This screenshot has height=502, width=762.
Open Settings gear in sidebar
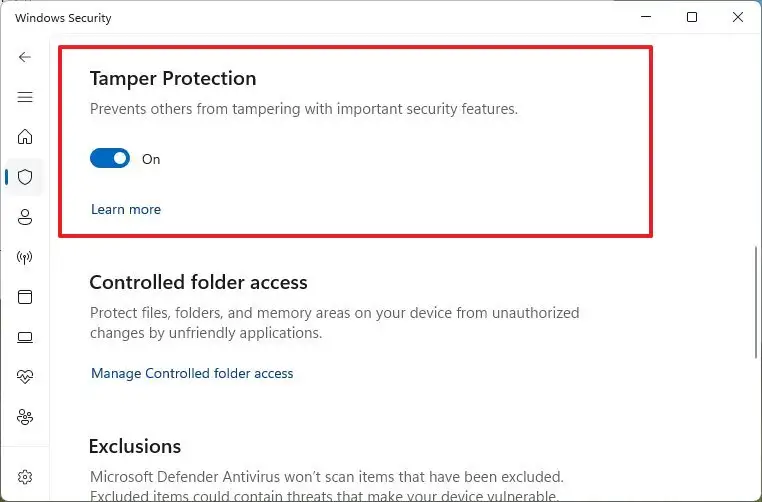click(x=25, y=477)
